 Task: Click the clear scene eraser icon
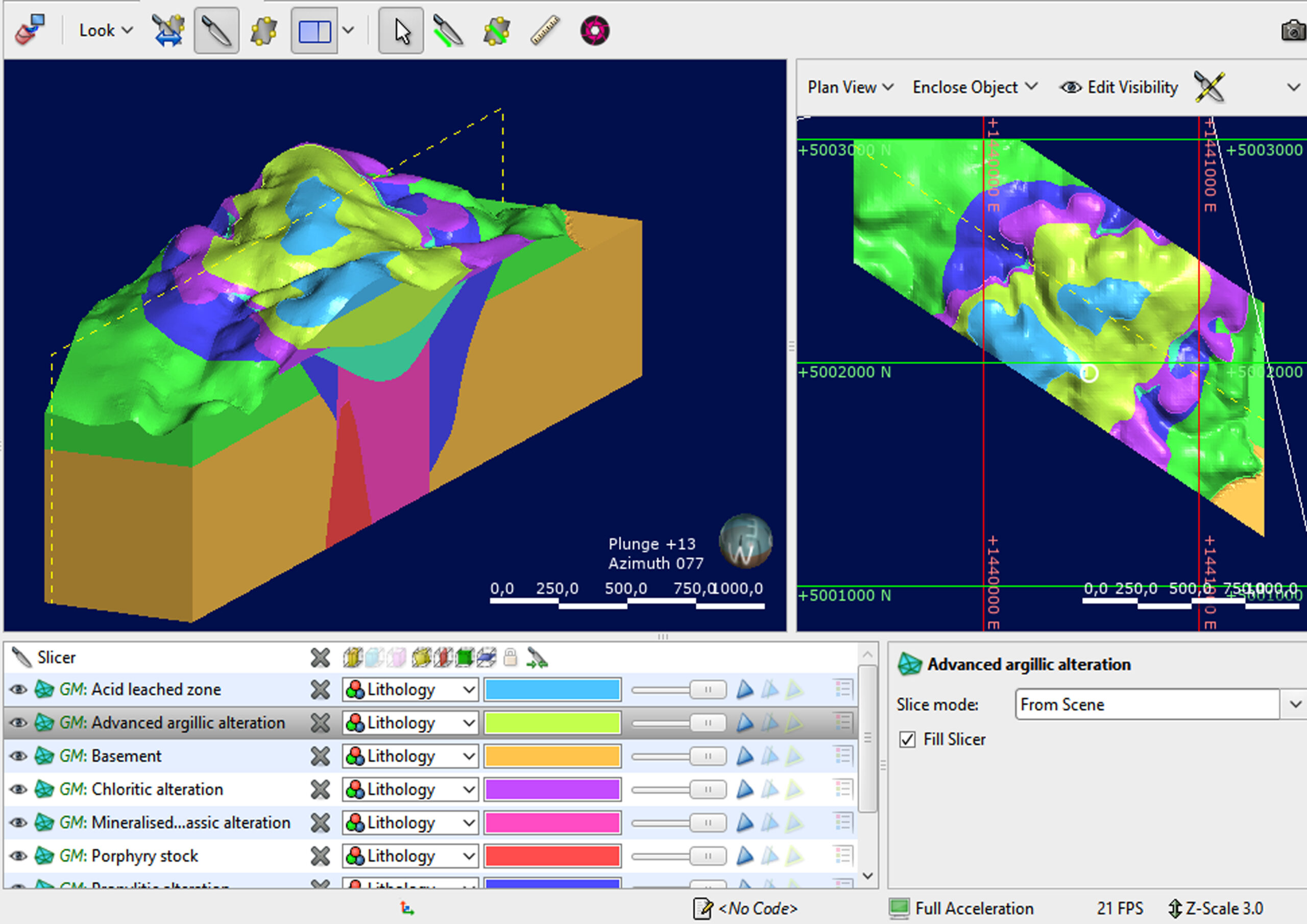(x=30, y=30)
